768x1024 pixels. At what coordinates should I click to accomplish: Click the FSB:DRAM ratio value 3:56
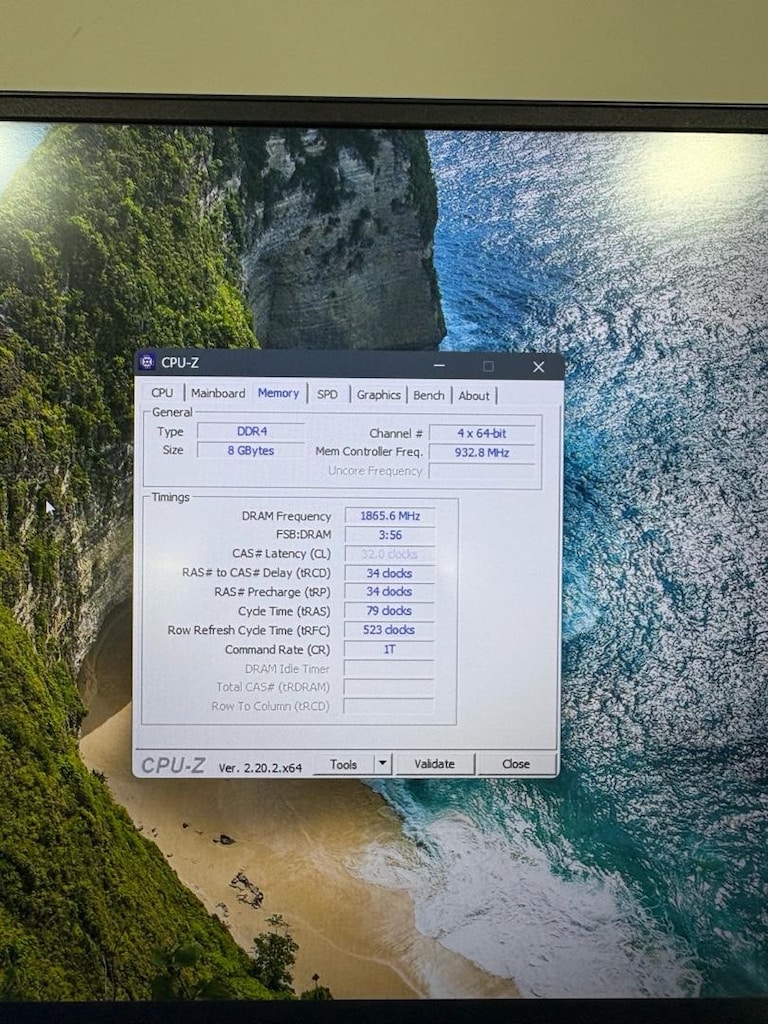point(390,535)
